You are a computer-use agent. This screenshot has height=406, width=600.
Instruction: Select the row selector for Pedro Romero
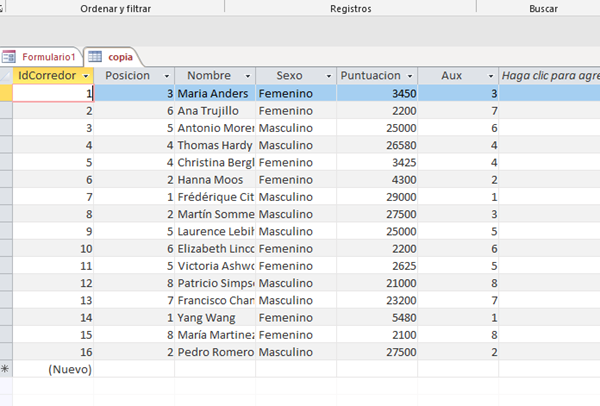[6, 351]
